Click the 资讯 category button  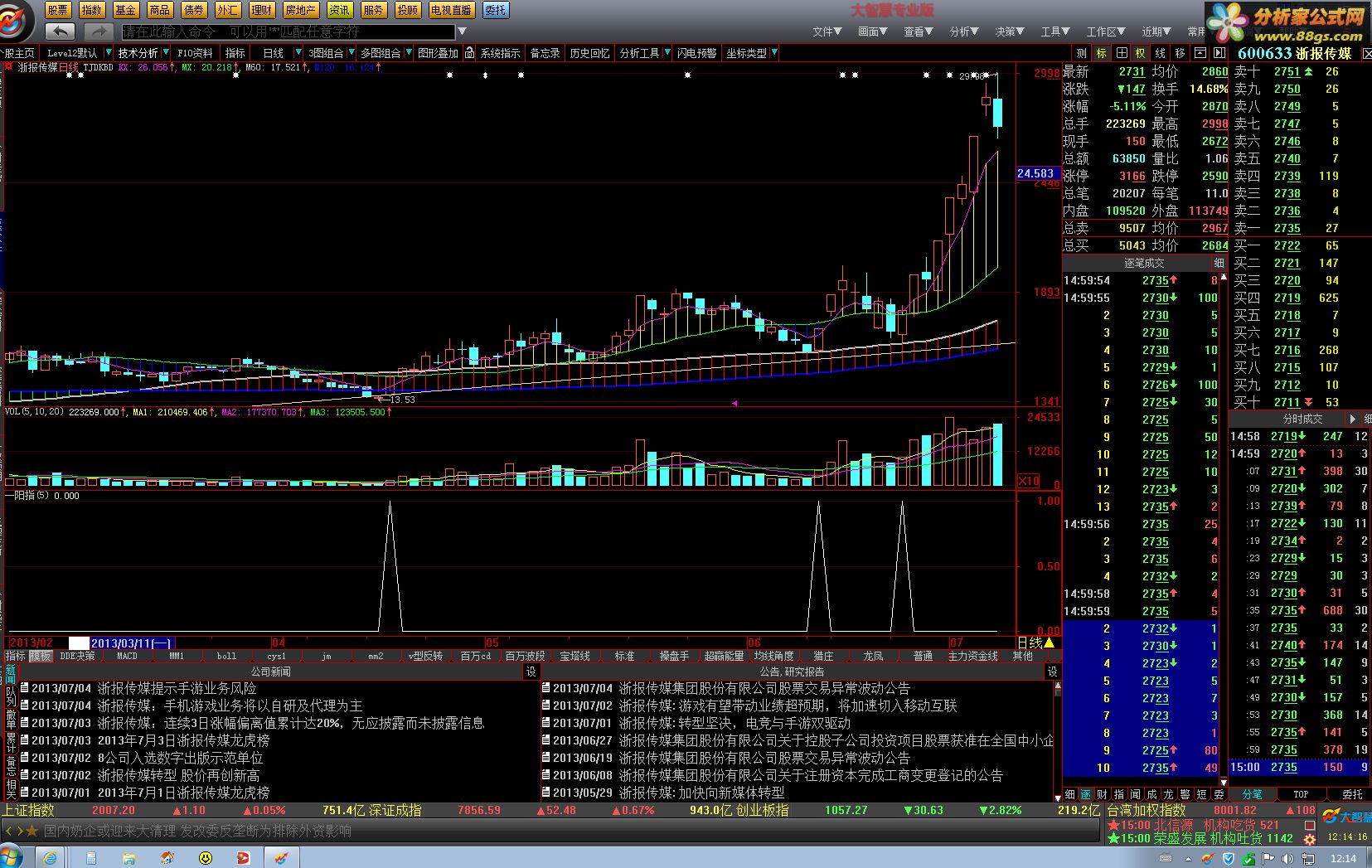click(x=339, y=10)
